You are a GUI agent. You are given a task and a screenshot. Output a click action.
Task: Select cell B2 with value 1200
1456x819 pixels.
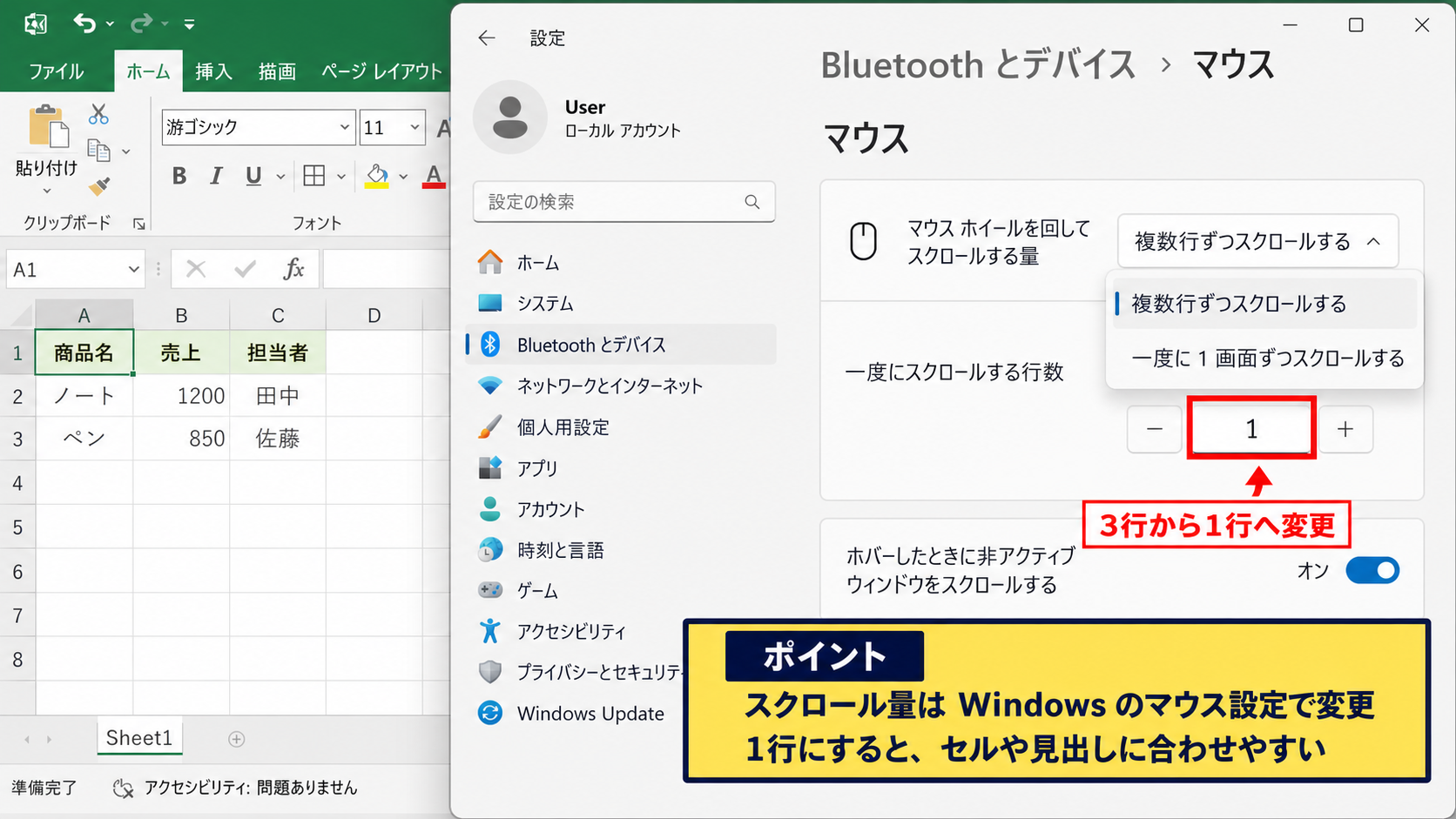(181, 396)
